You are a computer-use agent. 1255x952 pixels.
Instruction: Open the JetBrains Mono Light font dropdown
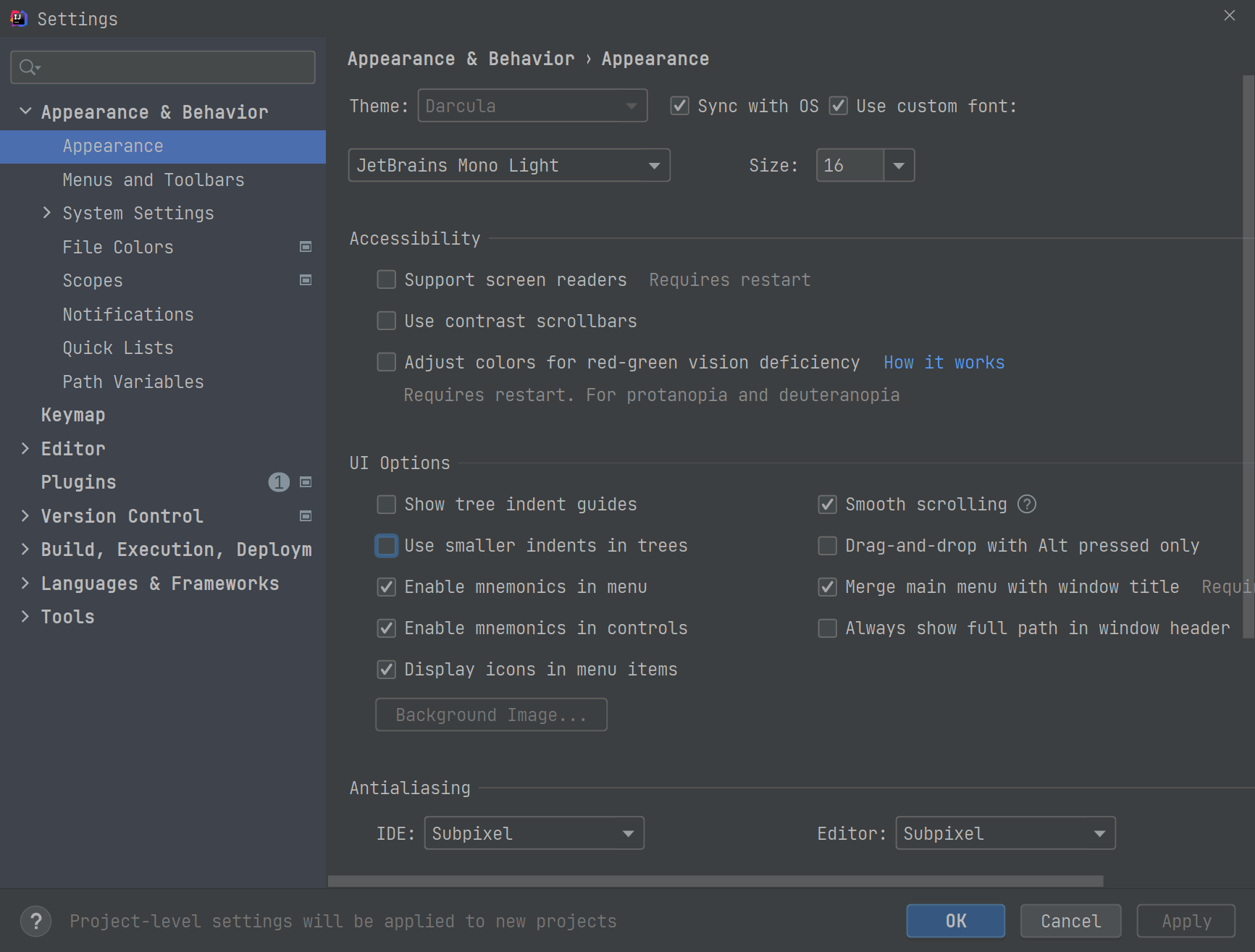508,165
